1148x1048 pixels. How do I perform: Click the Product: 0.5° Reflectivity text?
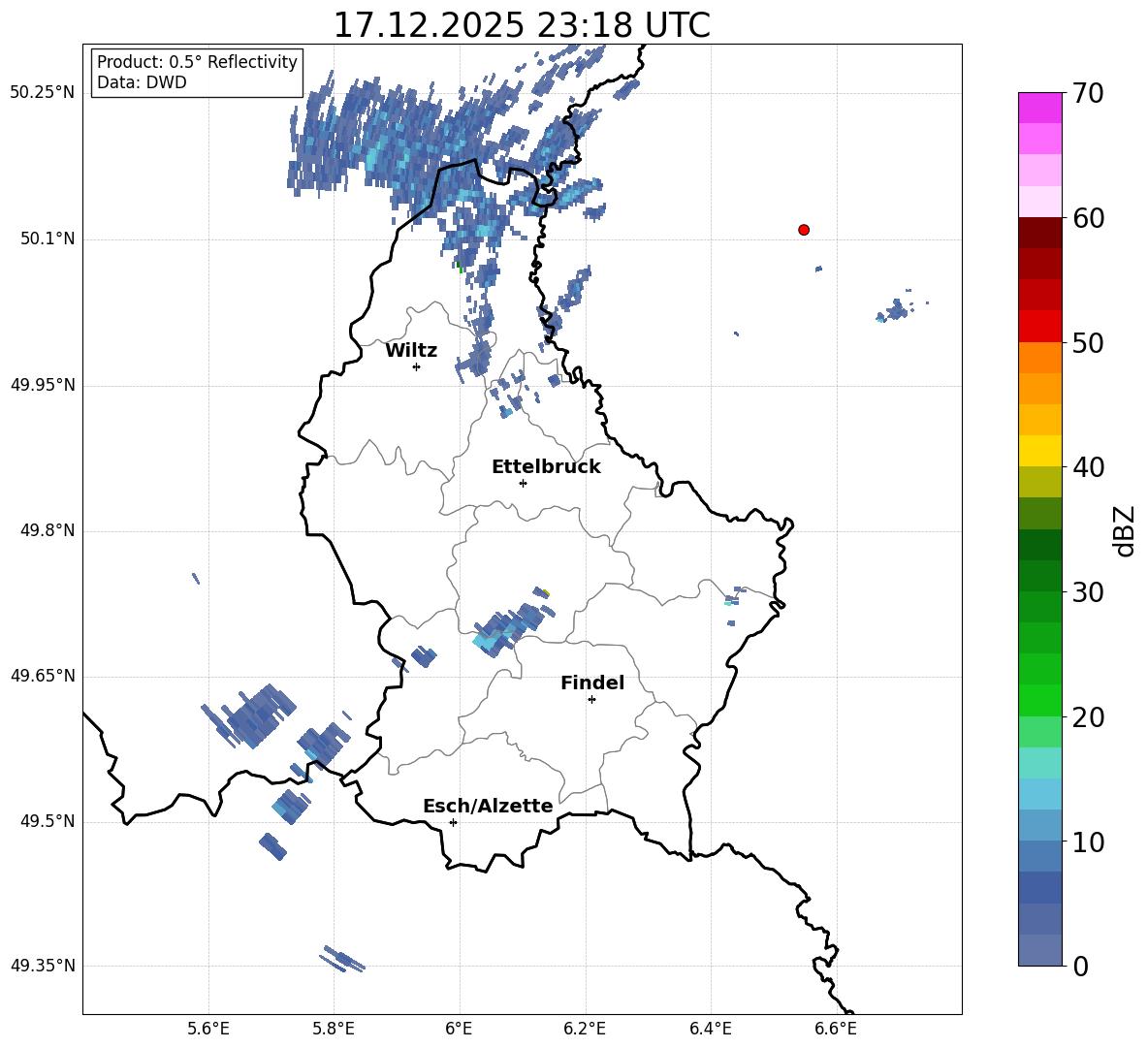pos(197,61)
